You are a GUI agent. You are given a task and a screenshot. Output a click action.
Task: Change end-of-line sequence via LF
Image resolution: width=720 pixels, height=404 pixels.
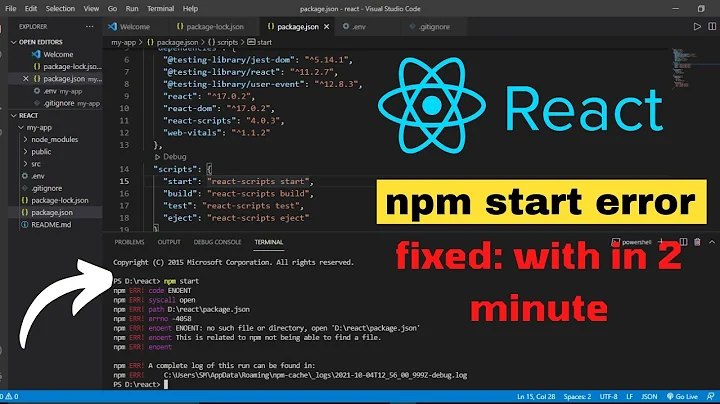[x=630, y=396]
